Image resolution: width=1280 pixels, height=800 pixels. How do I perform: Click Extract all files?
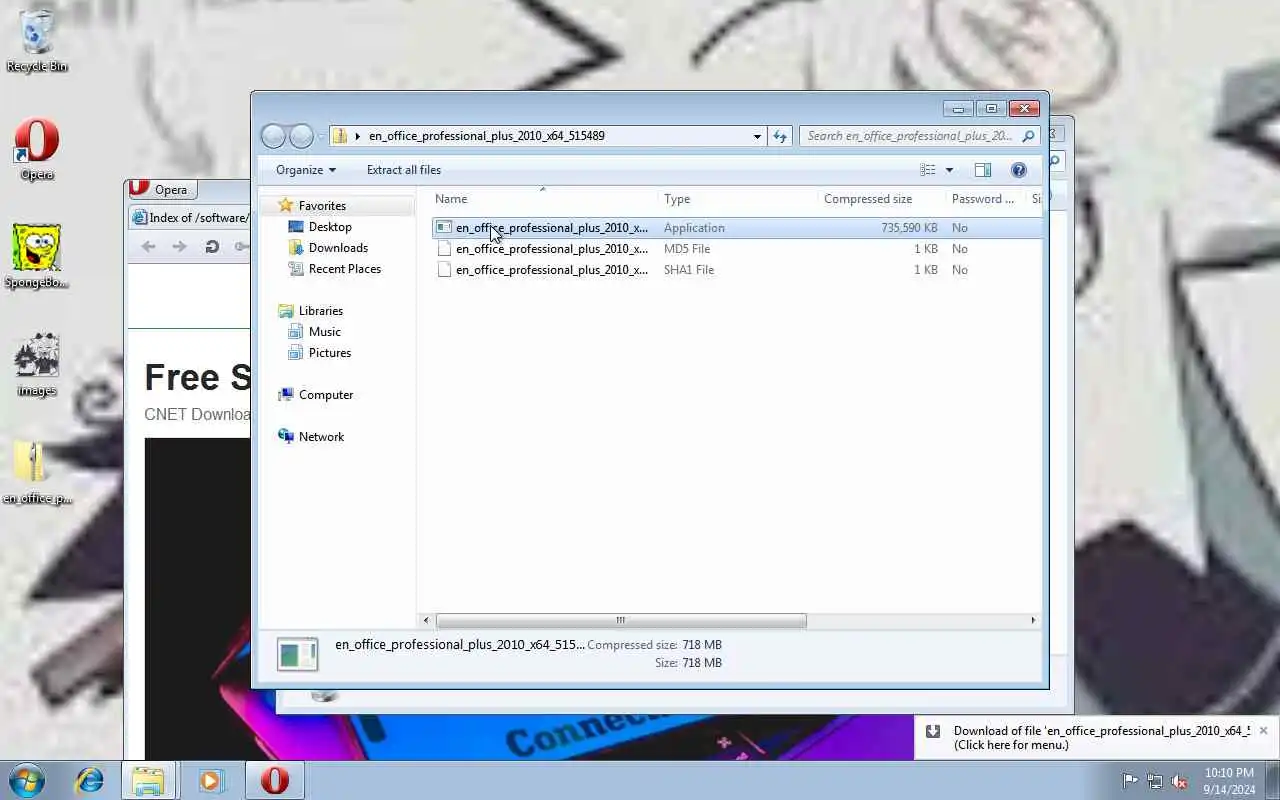click(x=404, y=170)
